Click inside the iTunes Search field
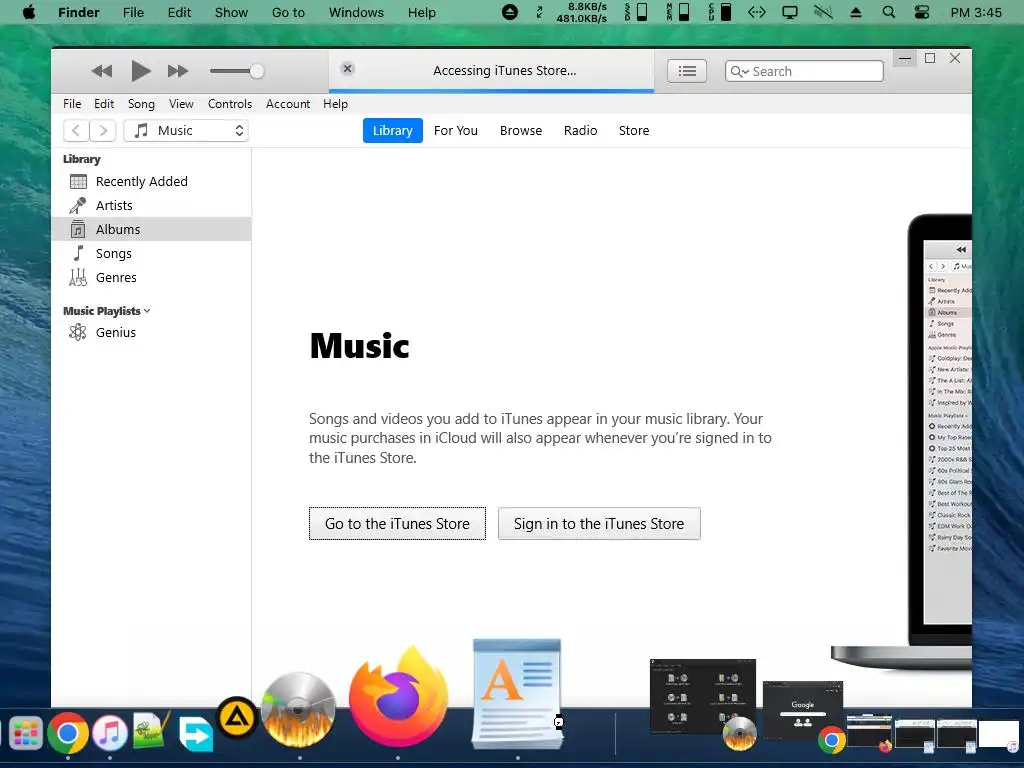 click(x=804, y=71)
